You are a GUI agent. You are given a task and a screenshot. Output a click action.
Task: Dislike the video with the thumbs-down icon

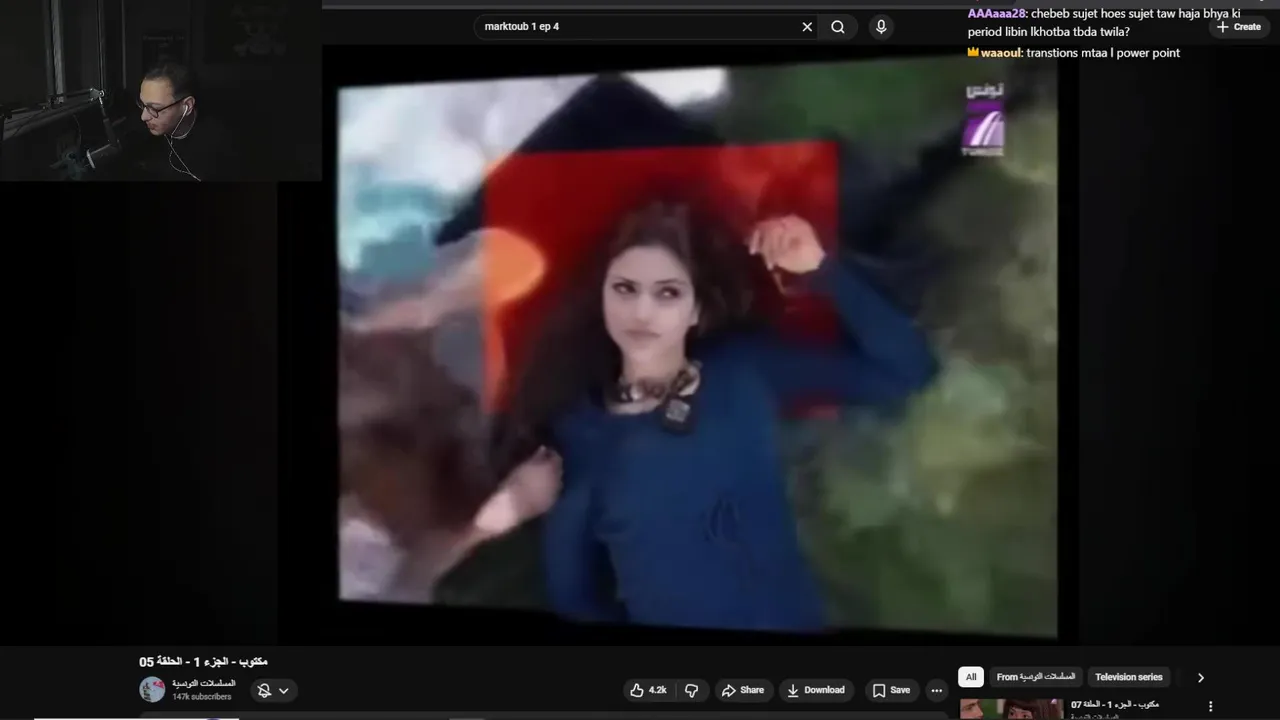coord(691,690)
